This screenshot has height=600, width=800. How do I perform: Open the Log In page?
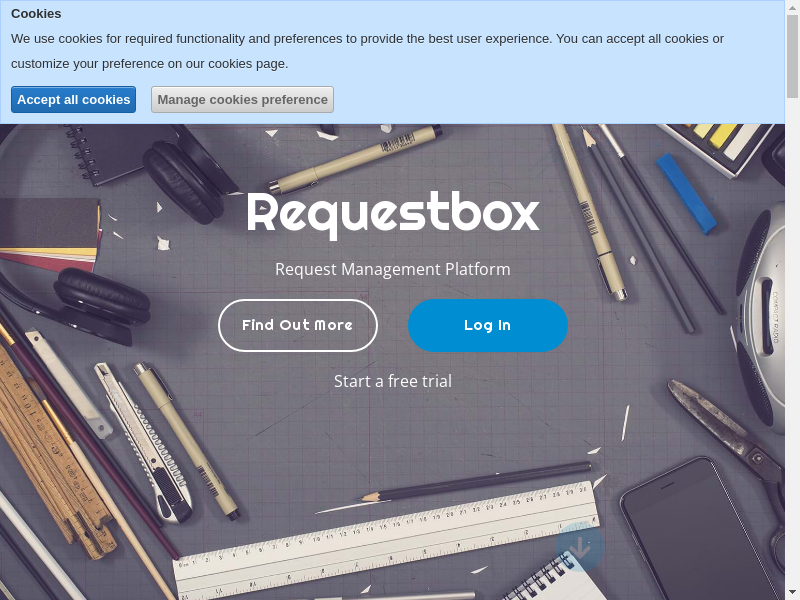click(x=487, y=325)
